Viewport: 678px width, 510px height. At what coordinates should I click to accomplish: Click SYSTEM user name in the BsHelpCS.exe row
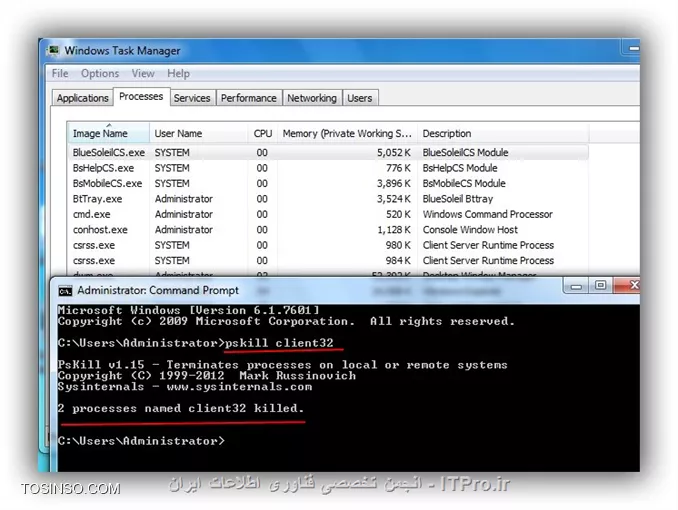[x=172, y=168]
